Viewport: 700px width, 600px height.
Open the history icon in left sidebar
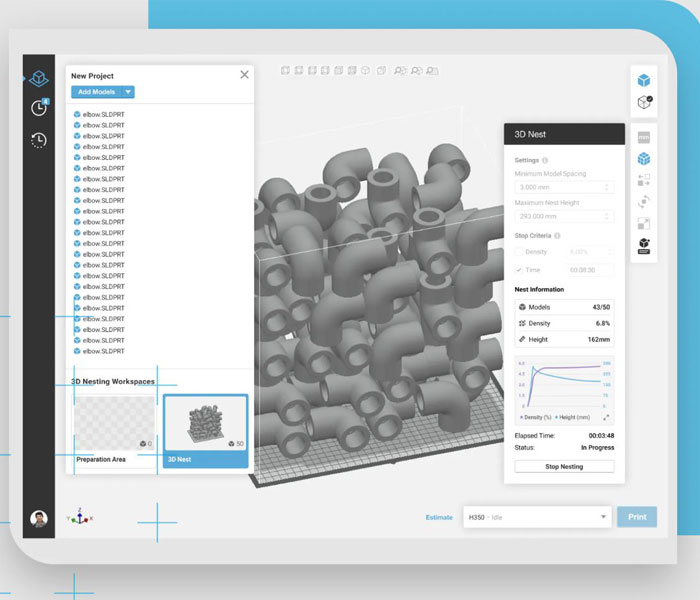click(38, 140)
